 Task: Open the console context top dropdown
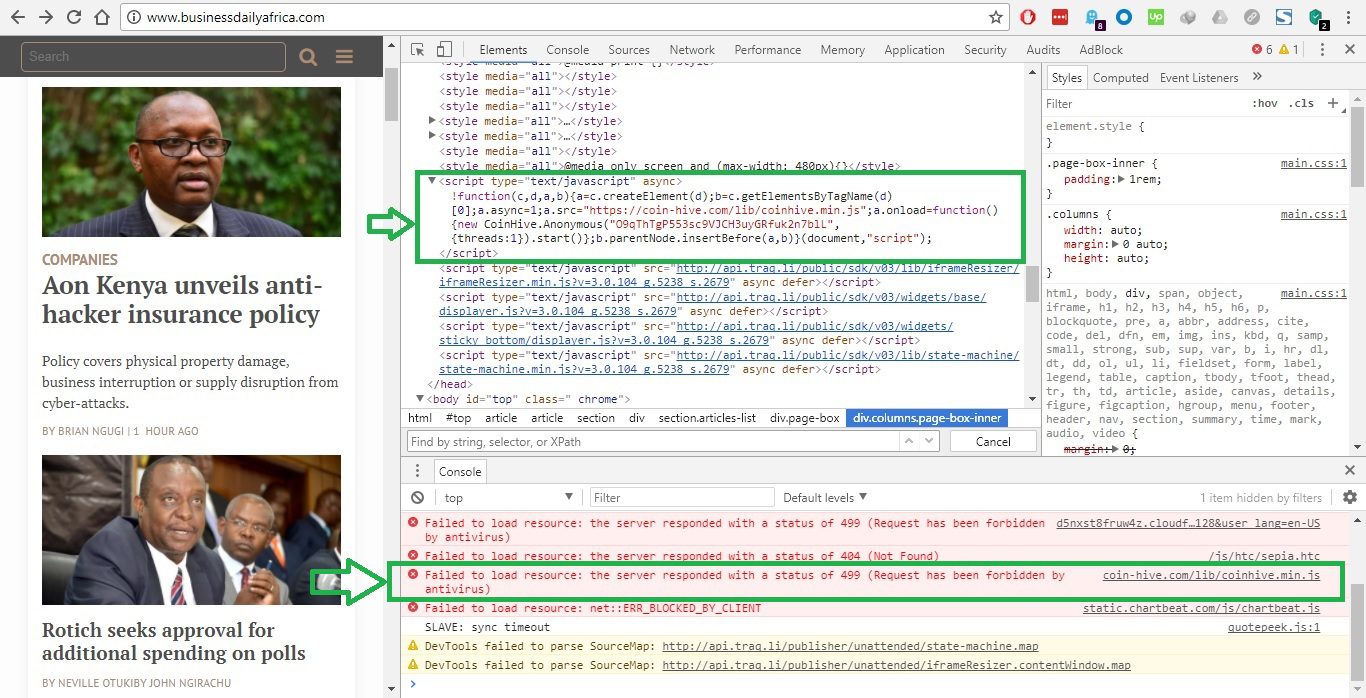508,497
